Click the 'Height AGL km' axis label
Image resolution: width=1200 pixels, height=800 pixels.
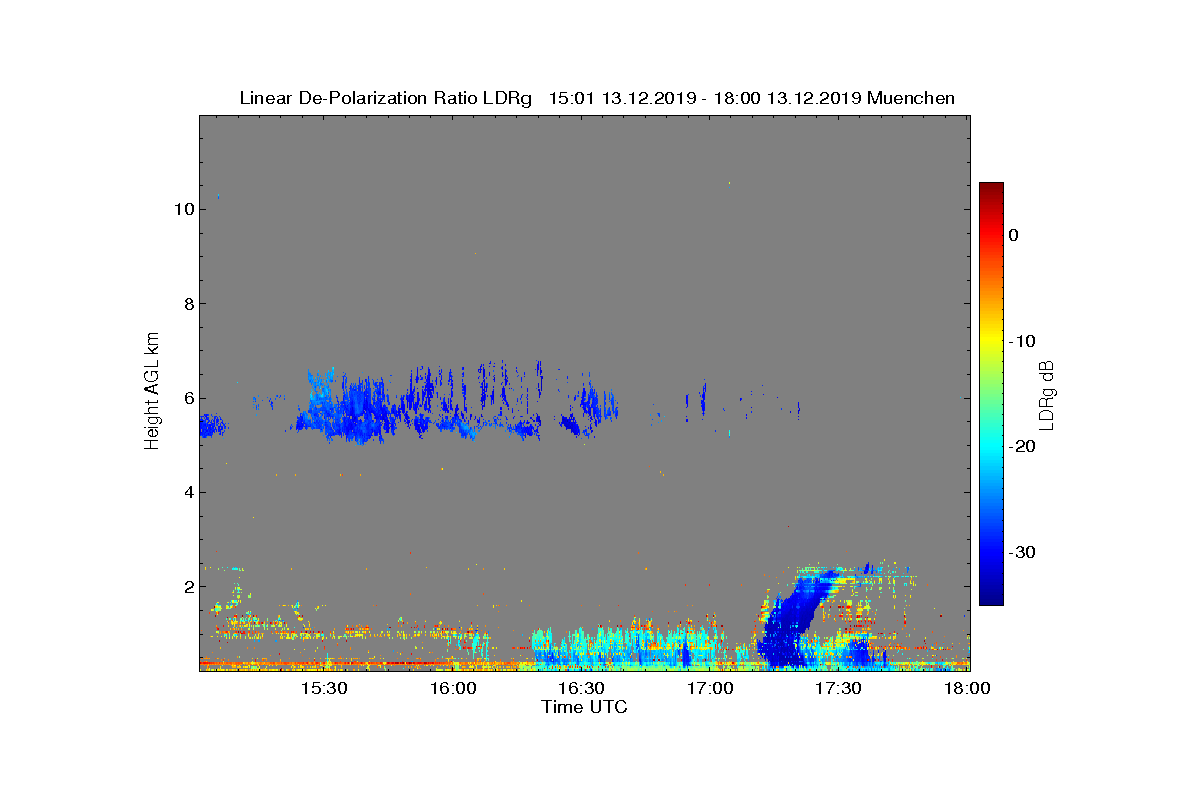click(x=152, y=392)
